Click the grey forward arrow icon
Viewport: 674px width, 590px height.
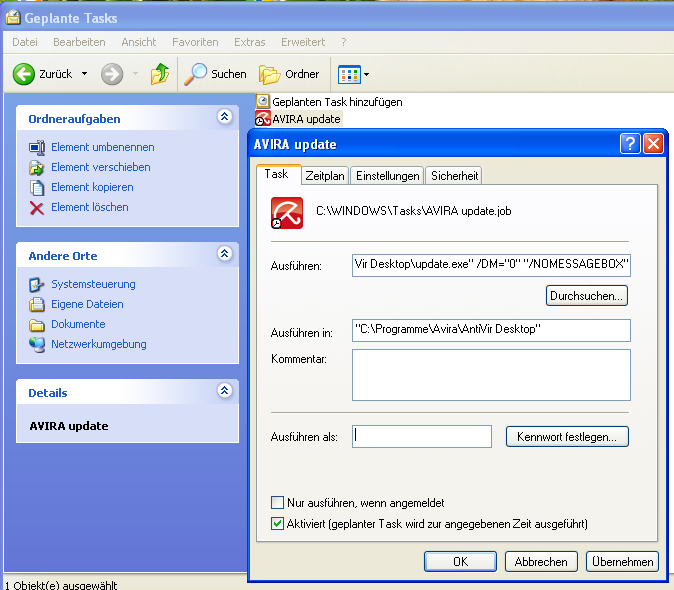pos(112,74)
